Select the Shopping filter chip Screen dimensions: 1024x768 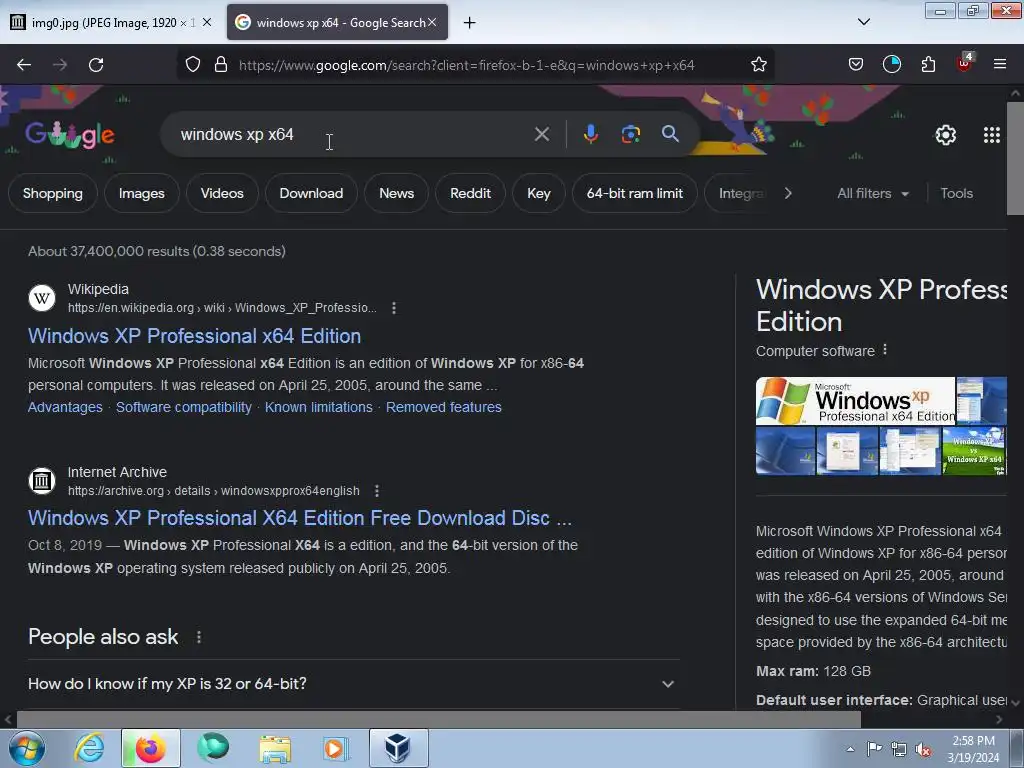click(x=53, y=193)
